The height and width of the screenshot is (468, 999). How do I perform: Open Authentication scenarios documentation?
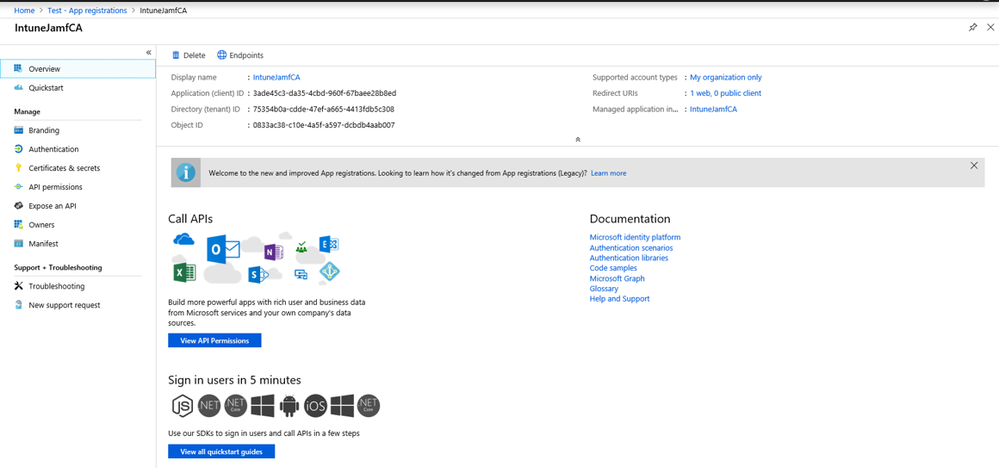(x=631, y=248)
